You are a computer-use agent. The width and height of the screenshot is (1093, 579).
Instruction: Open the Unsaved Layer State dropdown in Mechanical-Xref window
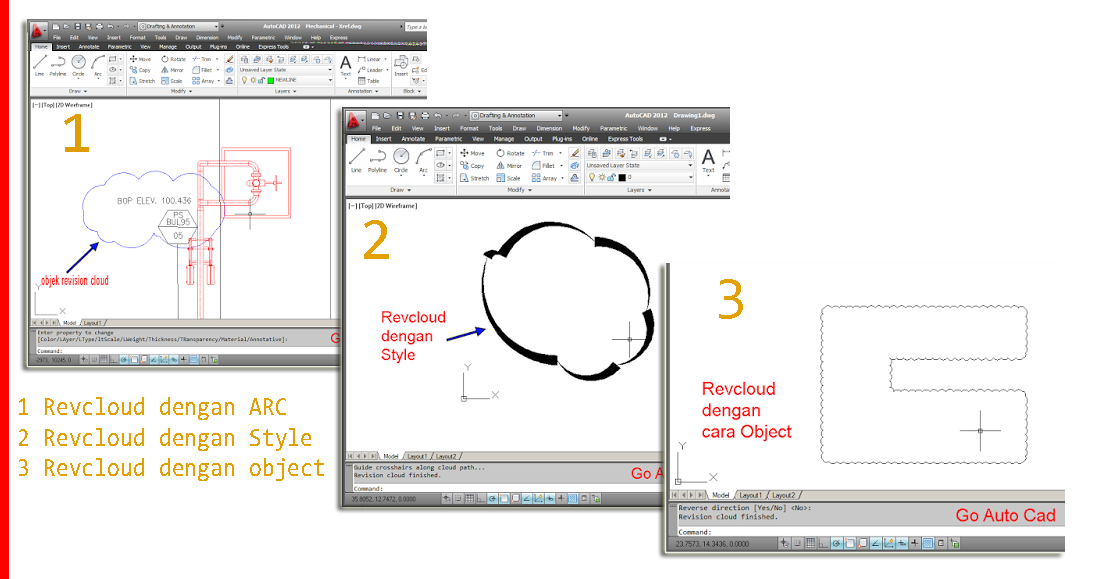(x=286, y=70)
